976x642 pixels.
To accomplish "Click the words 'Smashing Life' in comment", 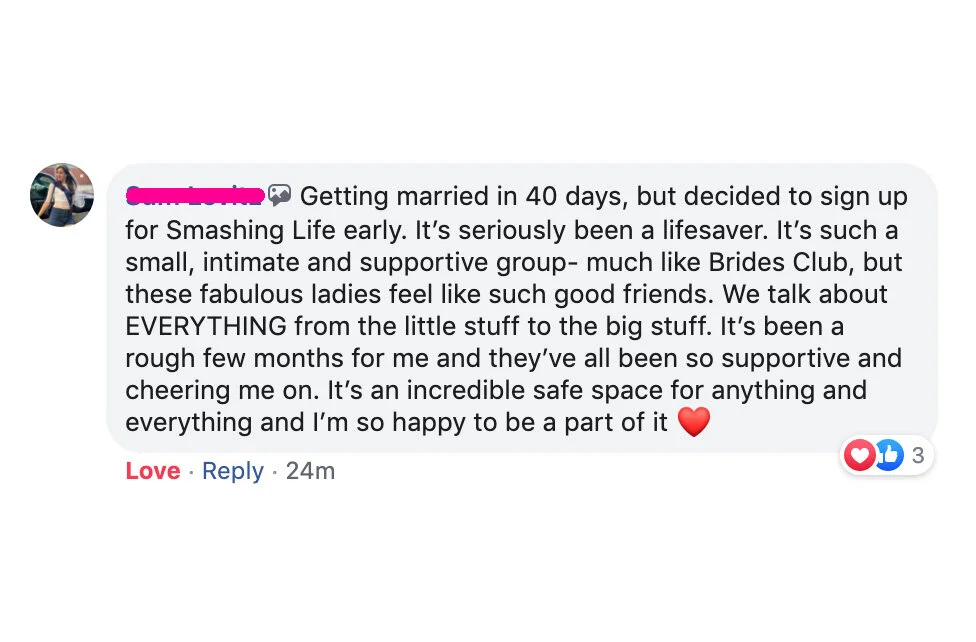I will [251, 230].
